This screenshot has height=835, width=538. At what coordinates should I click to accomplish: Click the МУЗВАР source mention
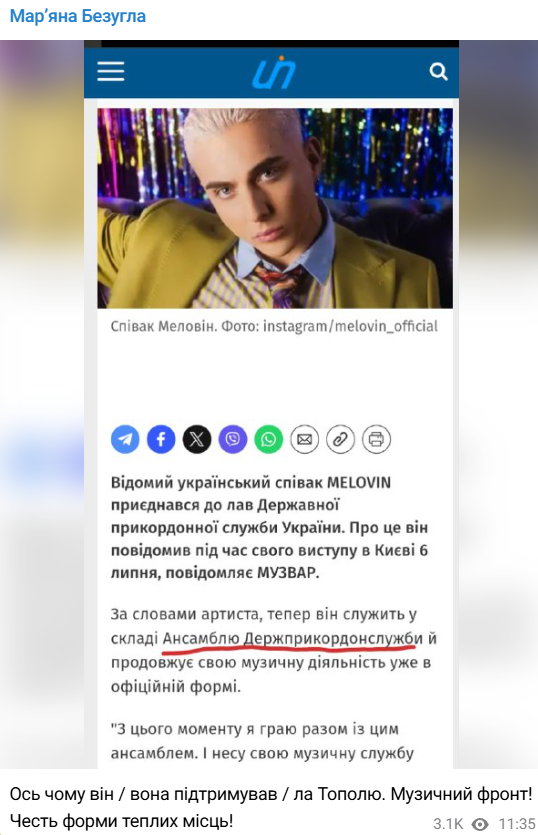pyautogui.click(x=288, y=573)
